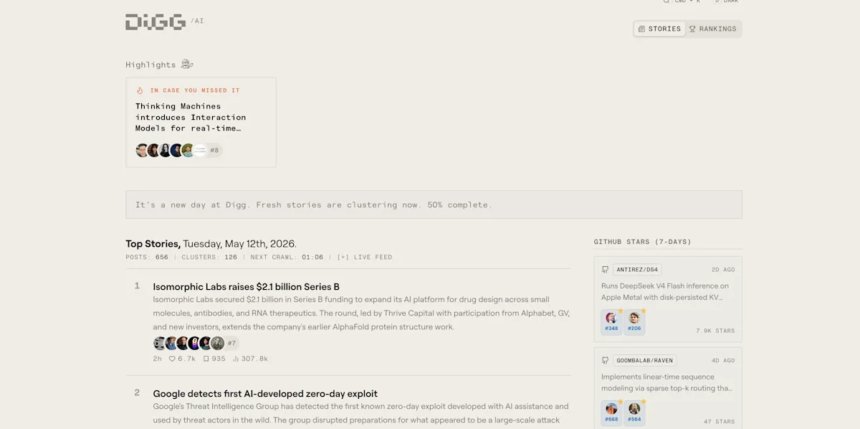Open the ANTIREZ/DS4 repository tag
This screenshot has height=429, width=860.
point(637,270)
